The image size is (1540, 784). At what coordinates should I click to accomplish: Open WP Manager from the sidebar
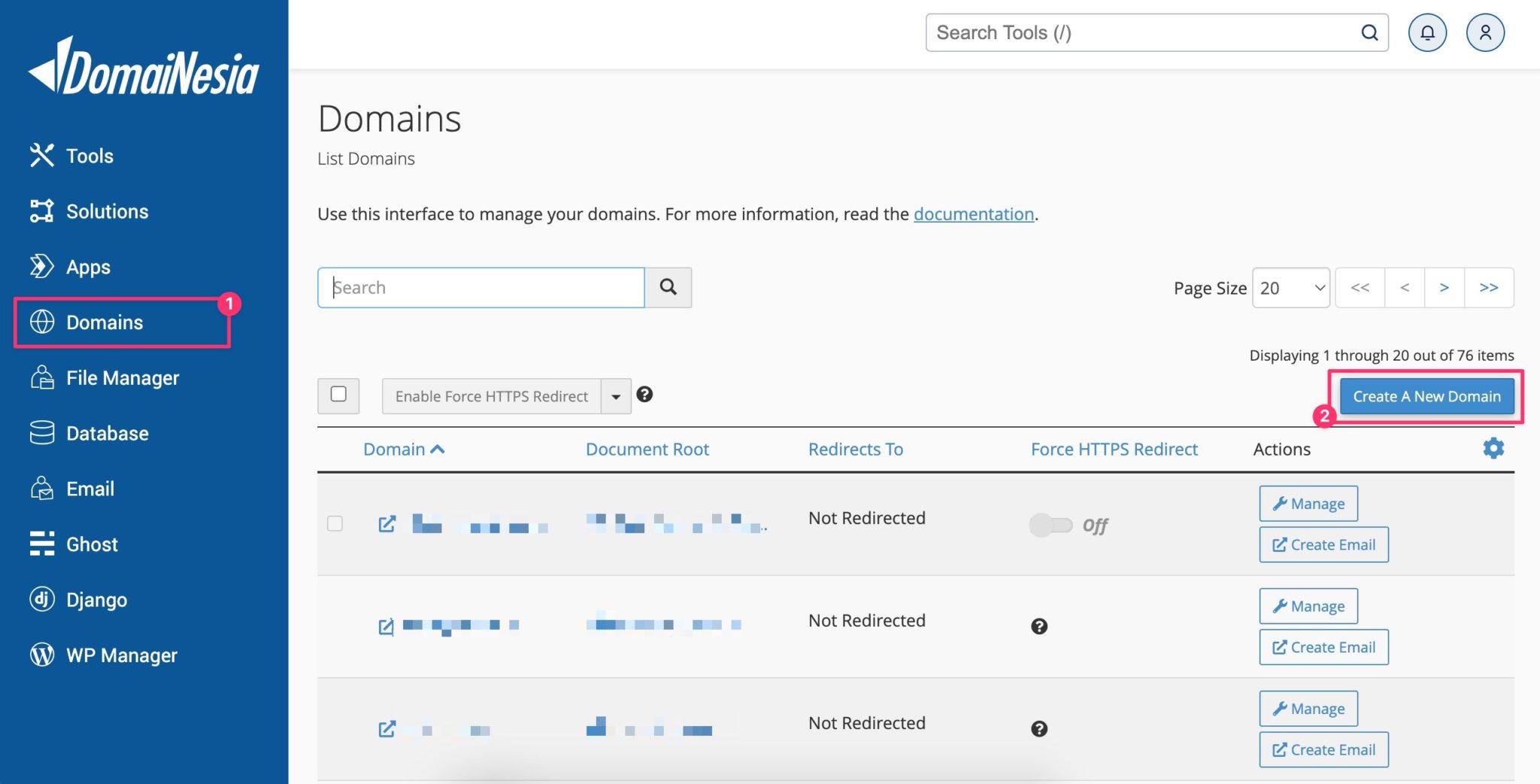coord(122,655)
